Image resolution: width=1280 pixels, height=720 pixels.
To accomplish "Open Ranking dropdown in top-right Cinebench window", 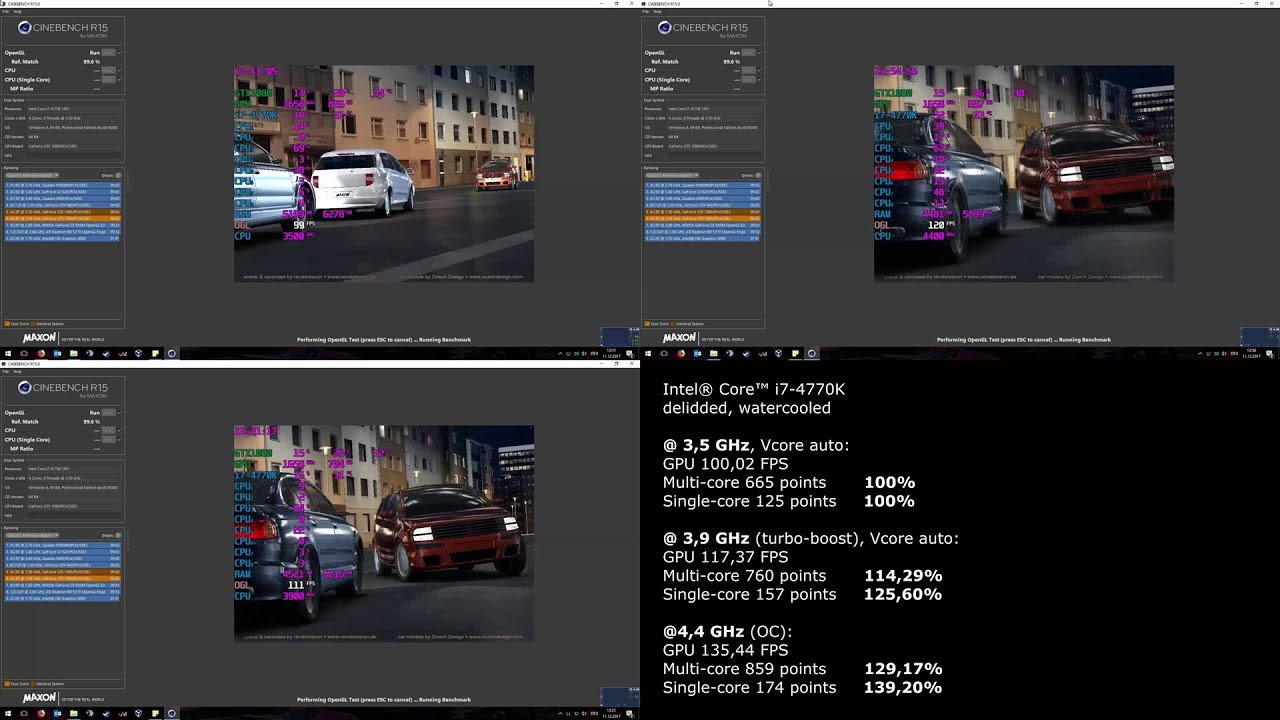I will coord(672,175).
